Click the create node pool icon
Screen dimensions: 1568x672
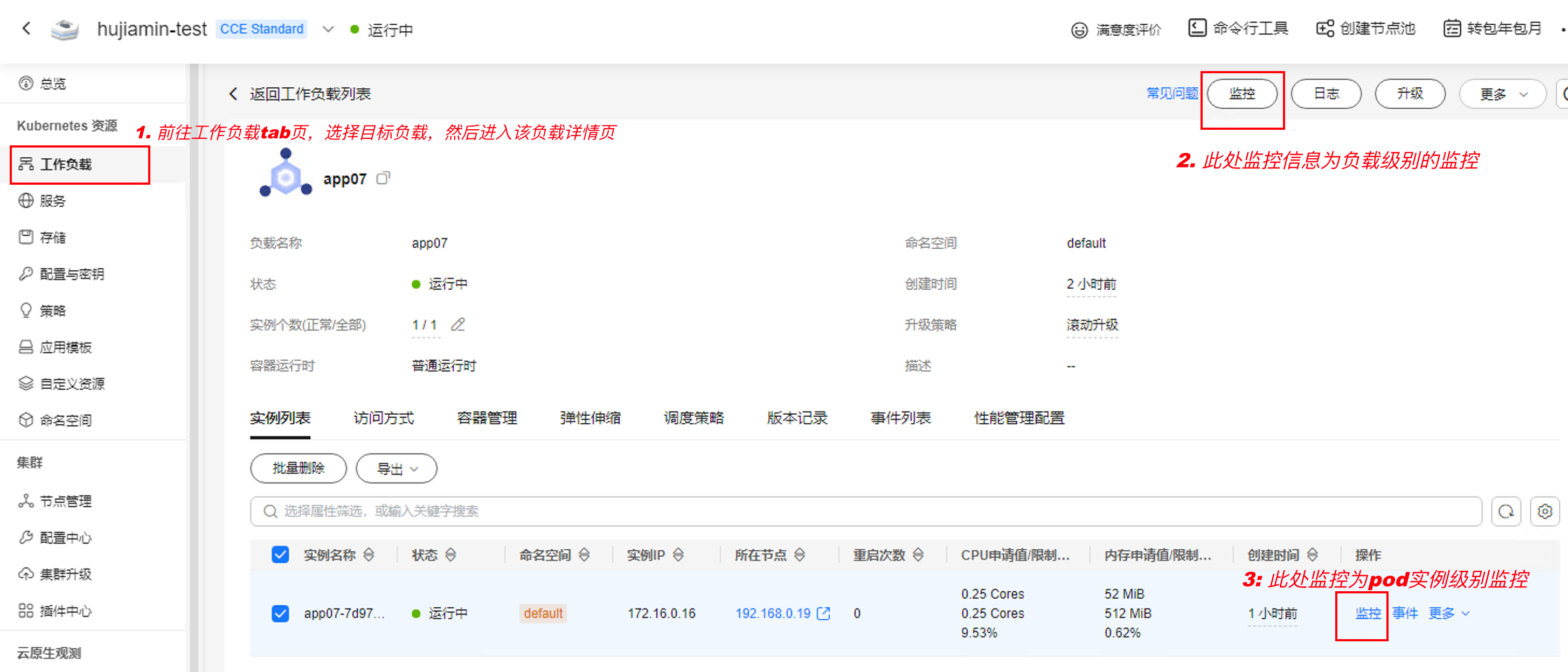pyautogui.click(x=1324, y=28)
